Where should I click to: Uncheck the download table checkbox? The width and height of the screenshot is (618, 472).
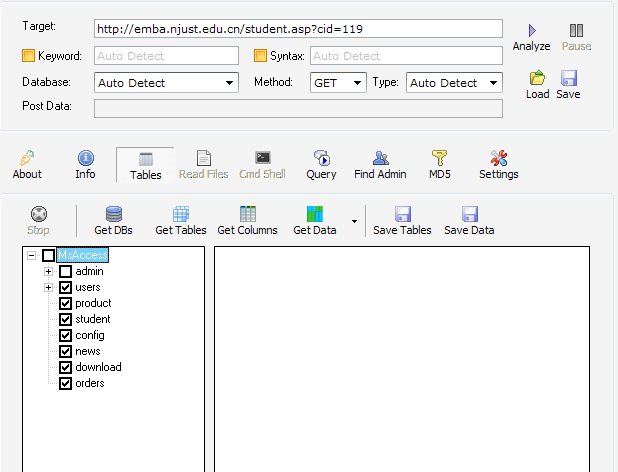pyautogui.click(x=65, y=367)
